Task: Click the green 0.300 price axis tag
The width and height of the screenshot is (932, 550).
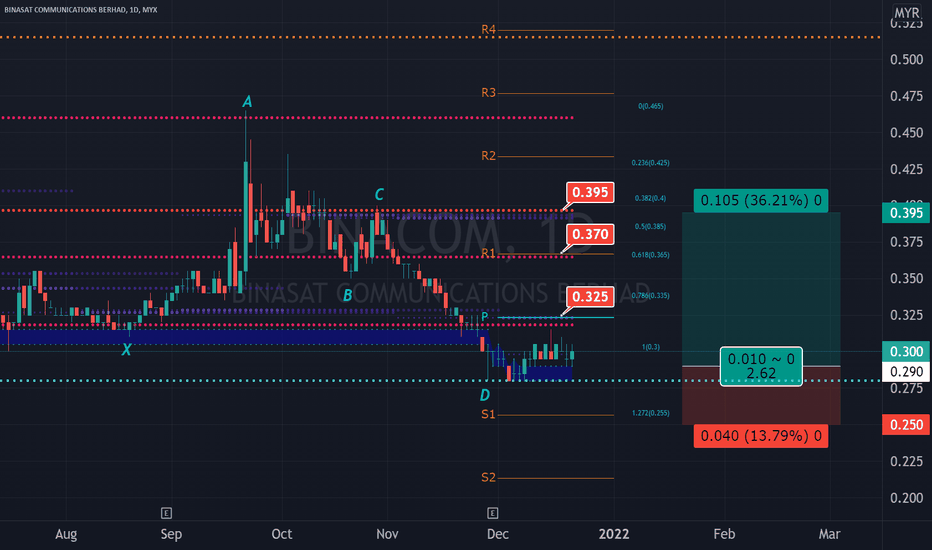Action: click(906, 351)
